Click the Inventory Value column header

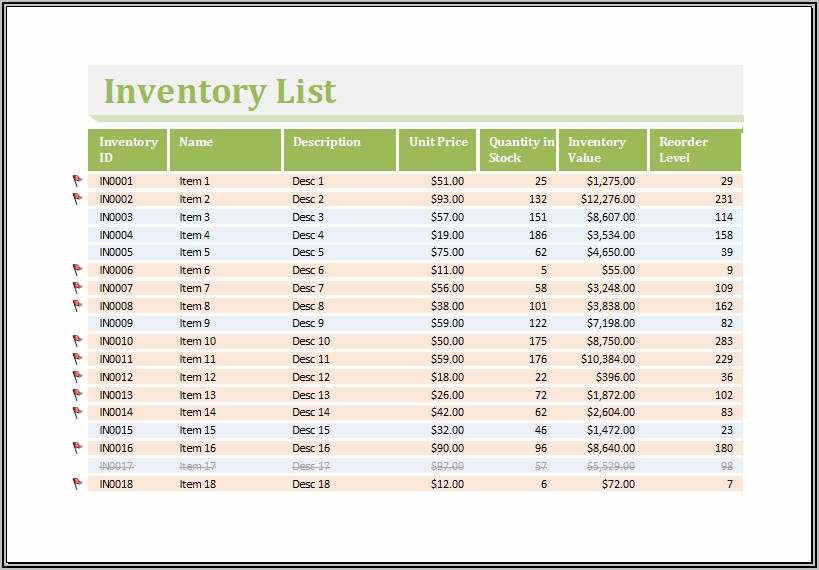(x=602, y=150)
